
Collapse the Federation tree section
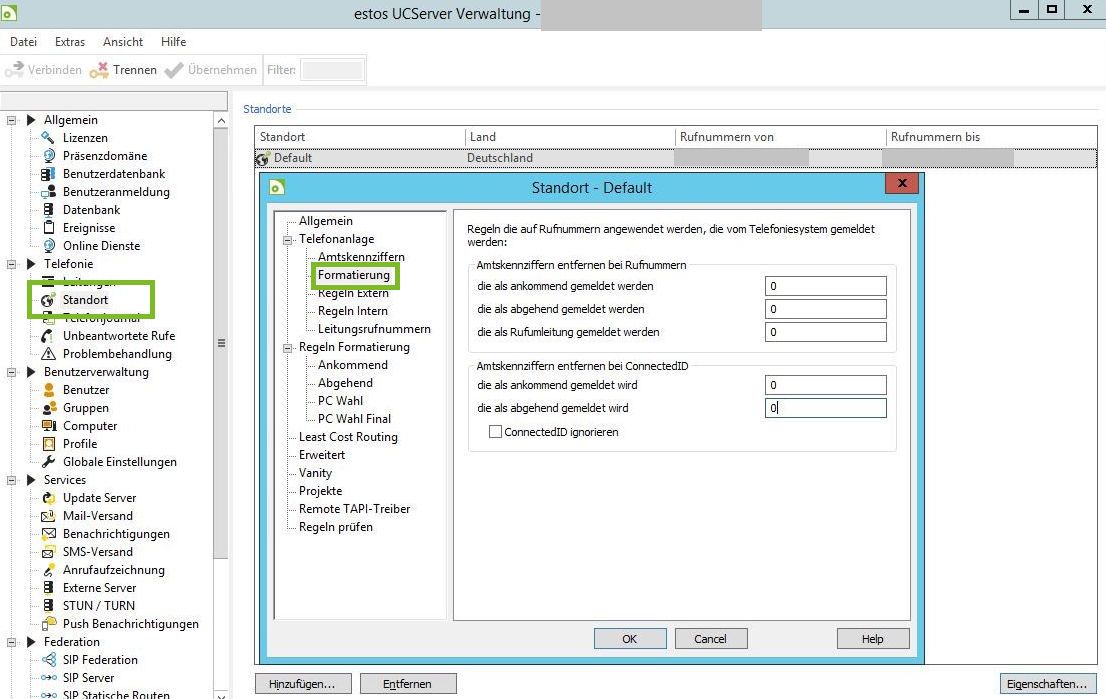[11, 643]
